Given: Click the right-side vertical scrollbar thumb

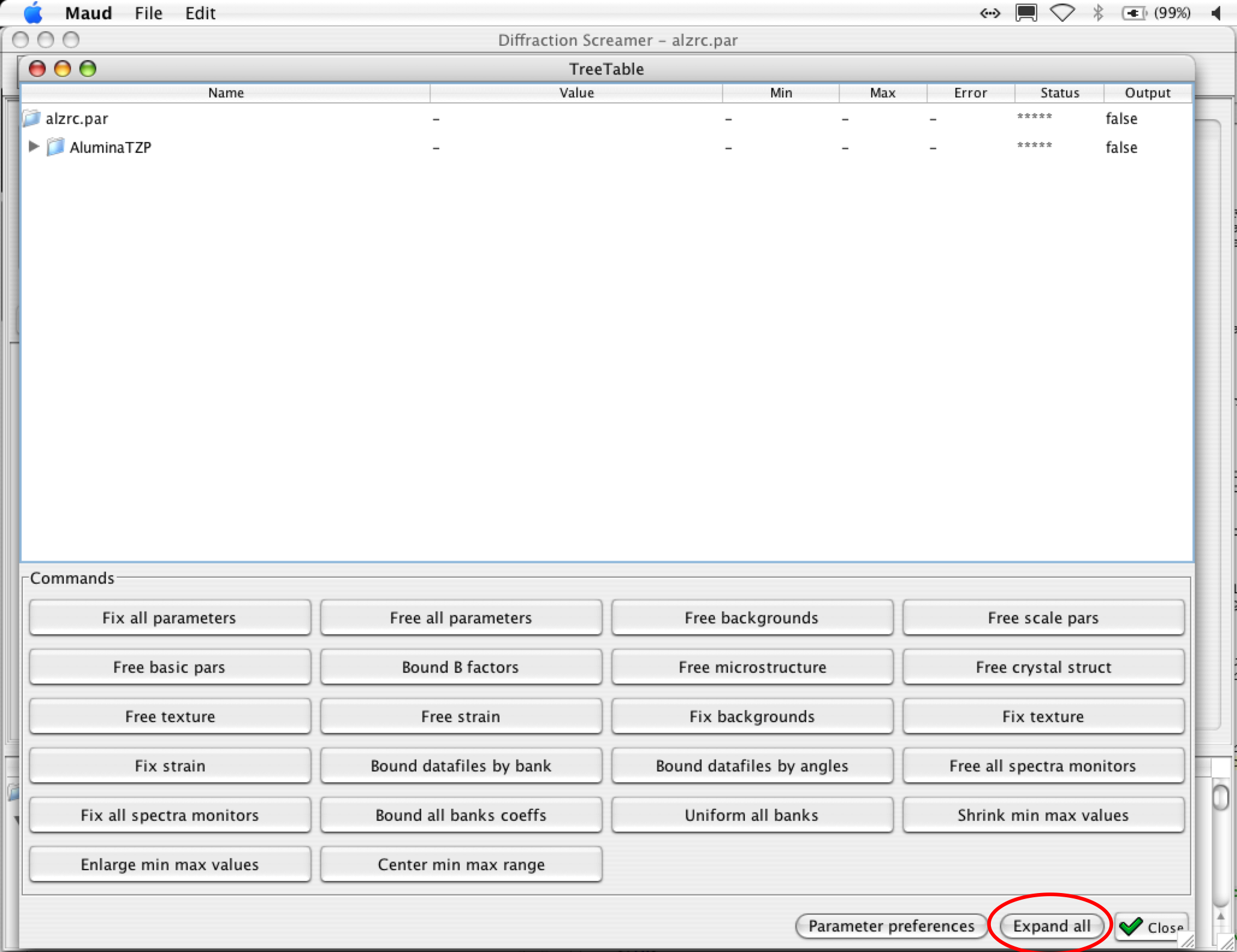Looking at the screenshot, I should coord(1221,798).
